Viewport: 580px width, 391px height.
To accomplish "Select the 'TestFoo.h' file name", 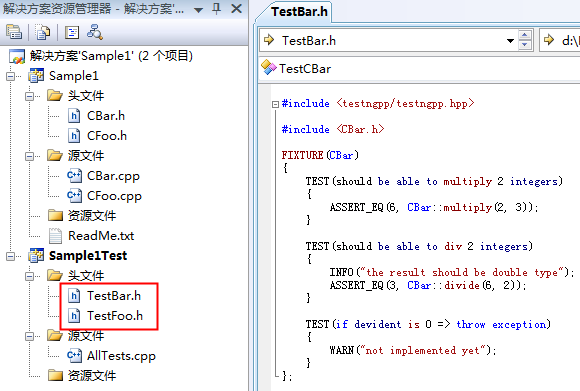I will click(x=115, y=316).
